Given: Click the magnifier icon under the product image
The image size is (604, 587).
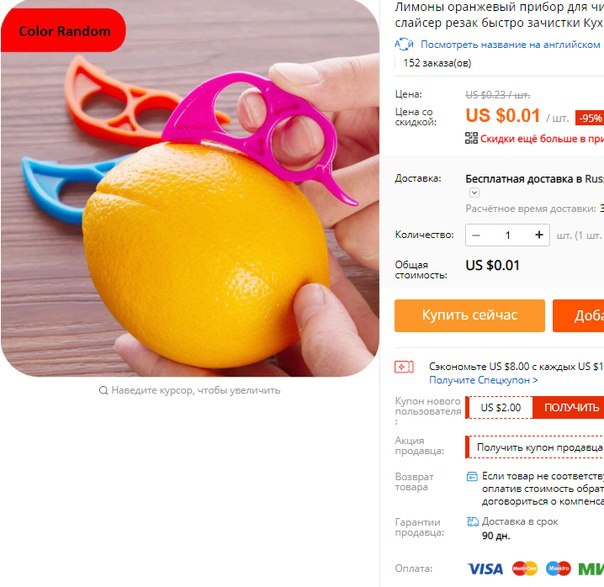Looking at the screenshot, I should (x=103, y=391).
